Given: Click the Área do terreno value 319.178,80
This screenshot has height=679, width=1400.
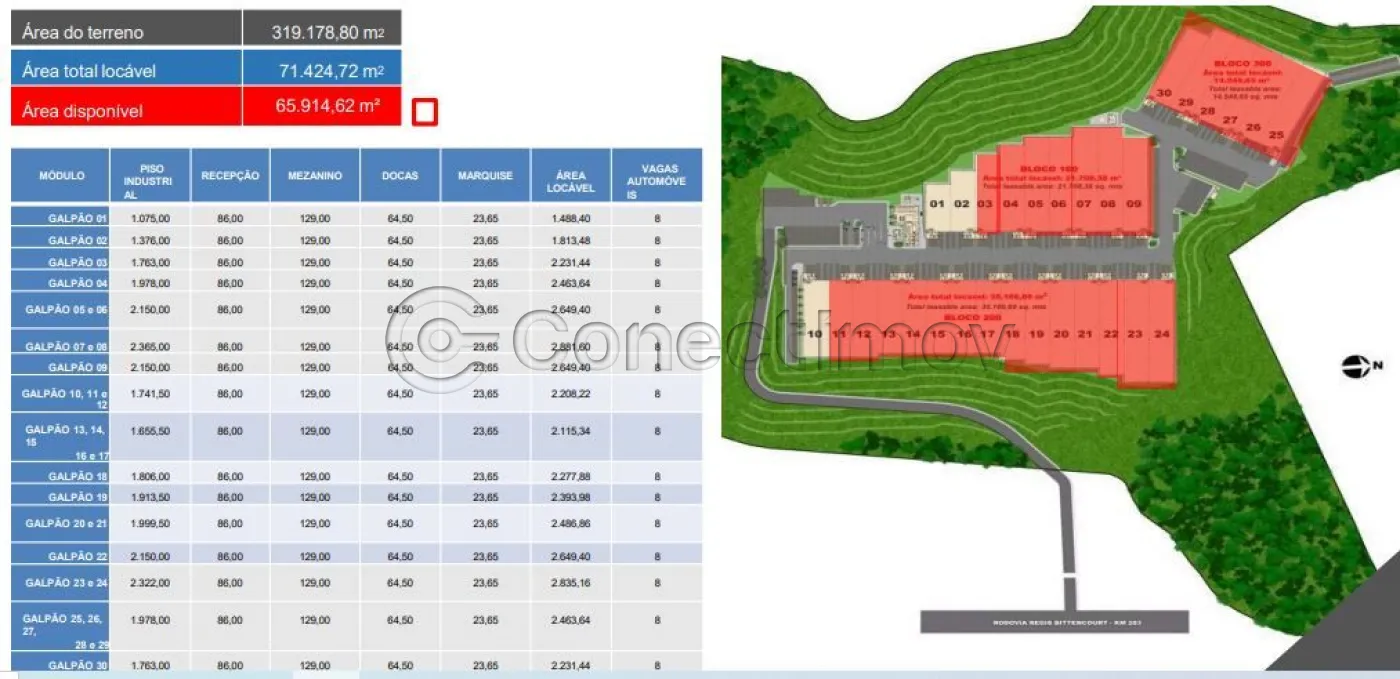Looking at the screenshot, I should [x=322, y=32].
